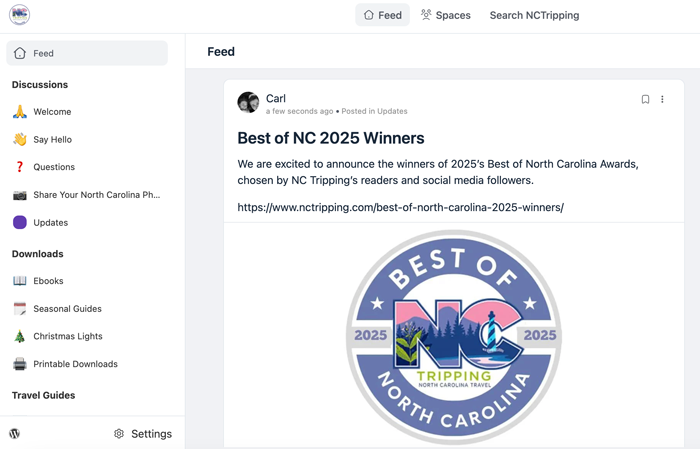This screenshot has width=700, height=449.
Task: Open the best-of-north-carolina-2025-winners URL
Action: (x=400, y=207)
